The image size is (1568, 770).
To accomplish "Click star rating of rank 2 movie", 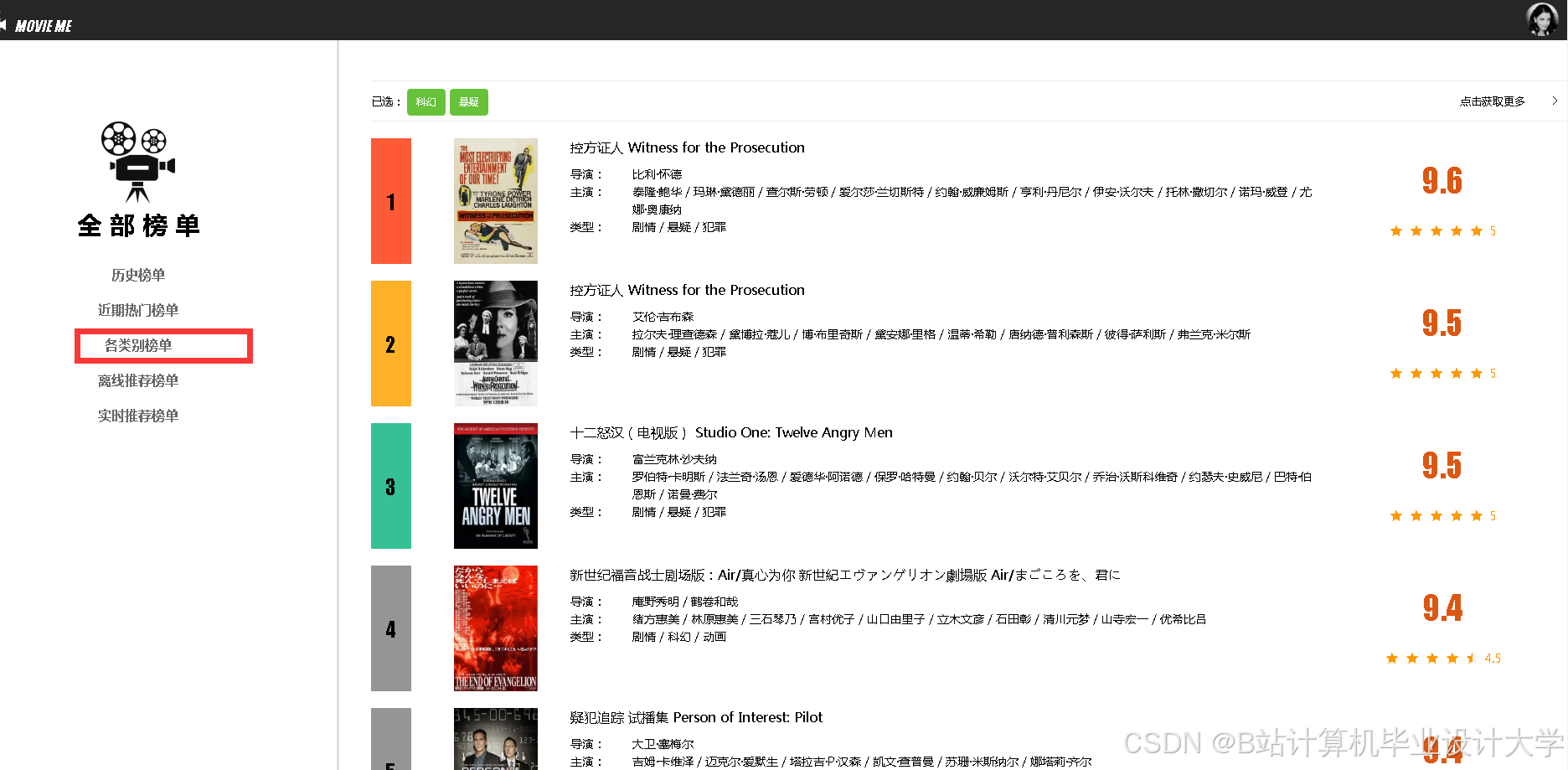I will (x=1442, y=374).
